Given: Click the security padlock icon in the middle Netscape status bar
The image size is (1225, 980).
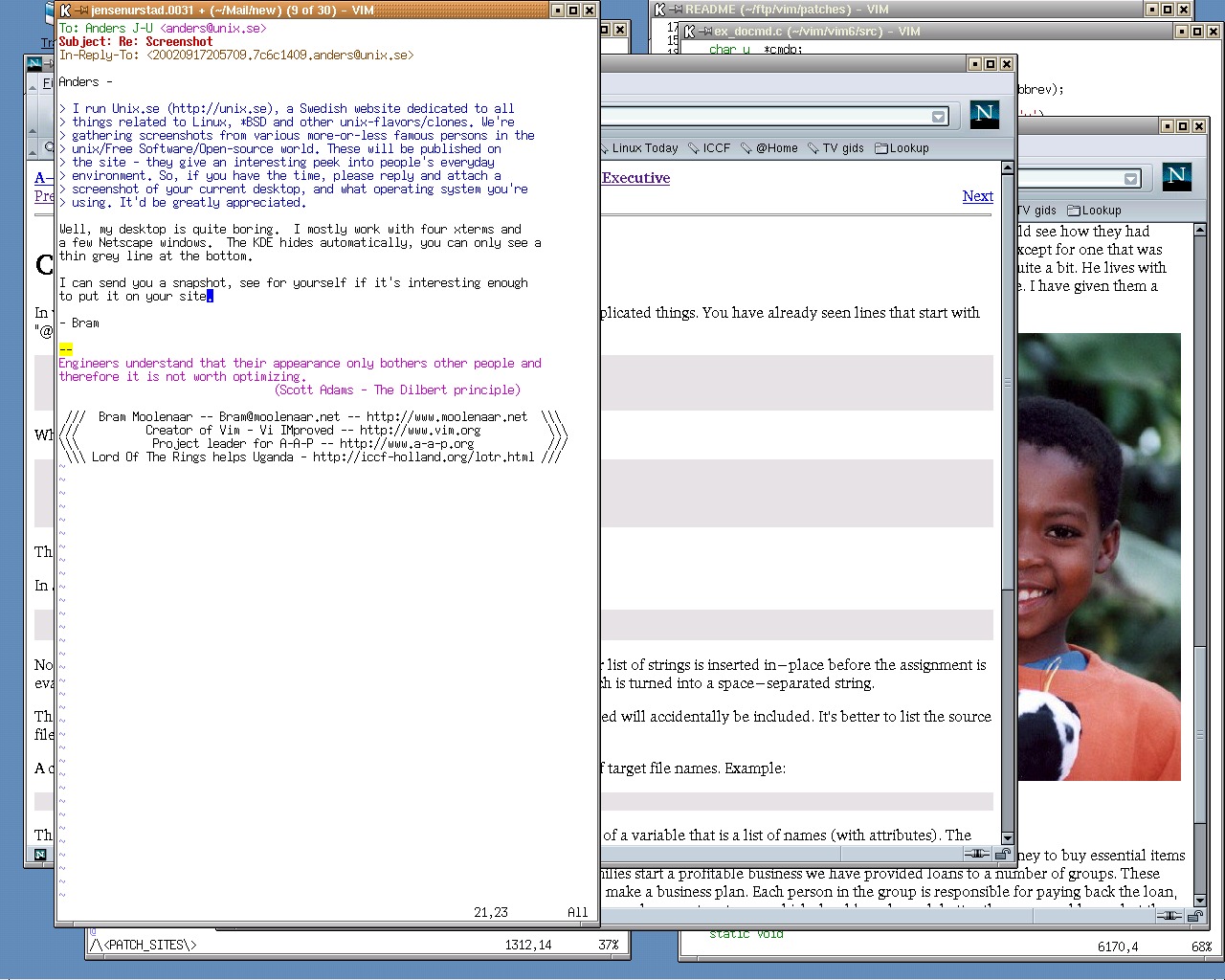Looking at the screenshot, I should click(x=1002, y=854).
